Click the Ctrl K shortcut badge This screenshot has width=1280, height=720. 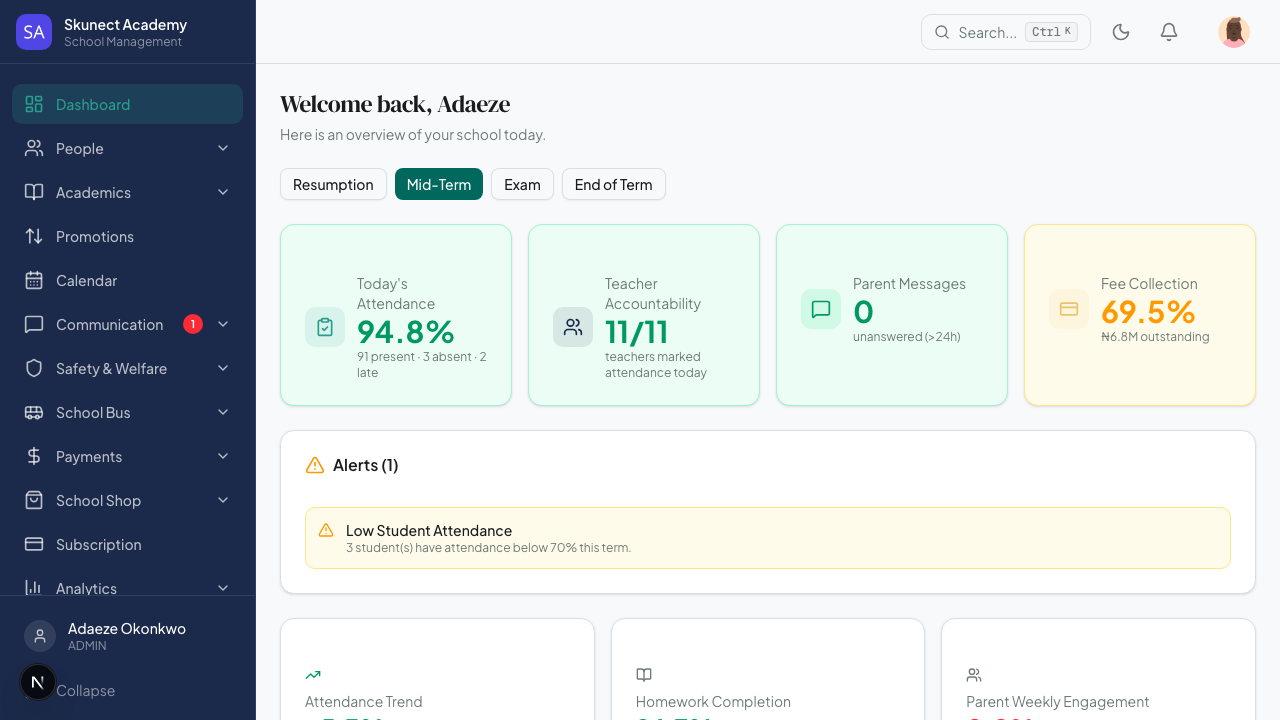[1051, 32]
